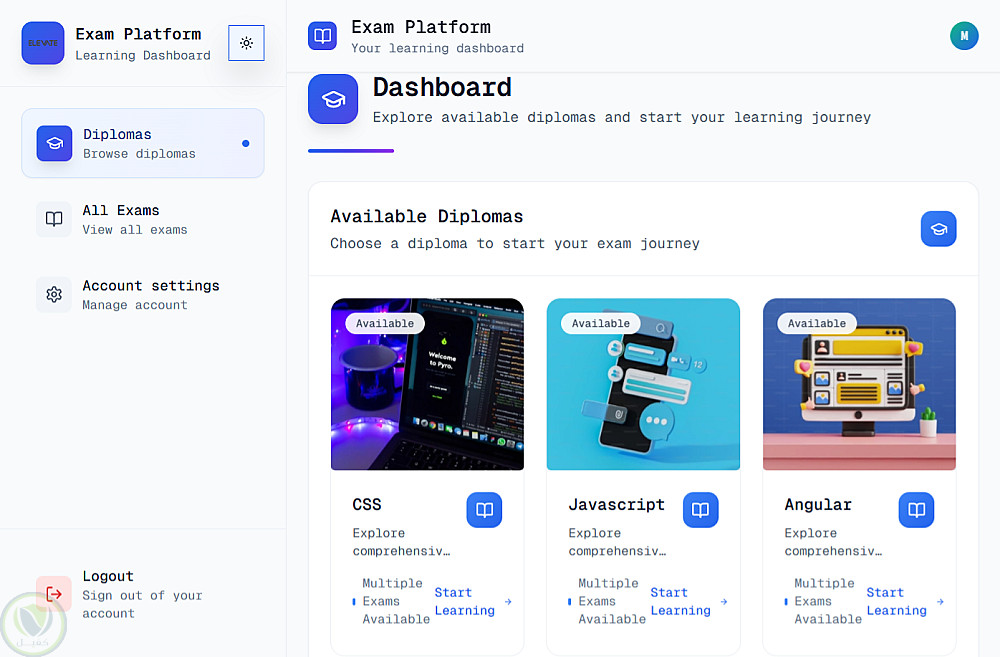Click 'Choose a diploma to start your exam journey'
This screenshot has height=657, width=1000.
click(x=515, y=244)
